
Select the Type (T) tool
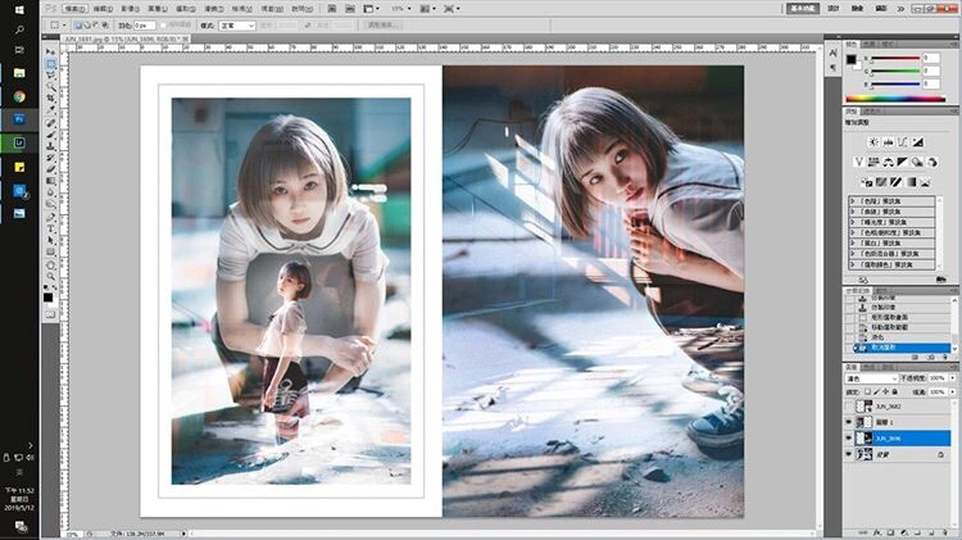(51, 227)
